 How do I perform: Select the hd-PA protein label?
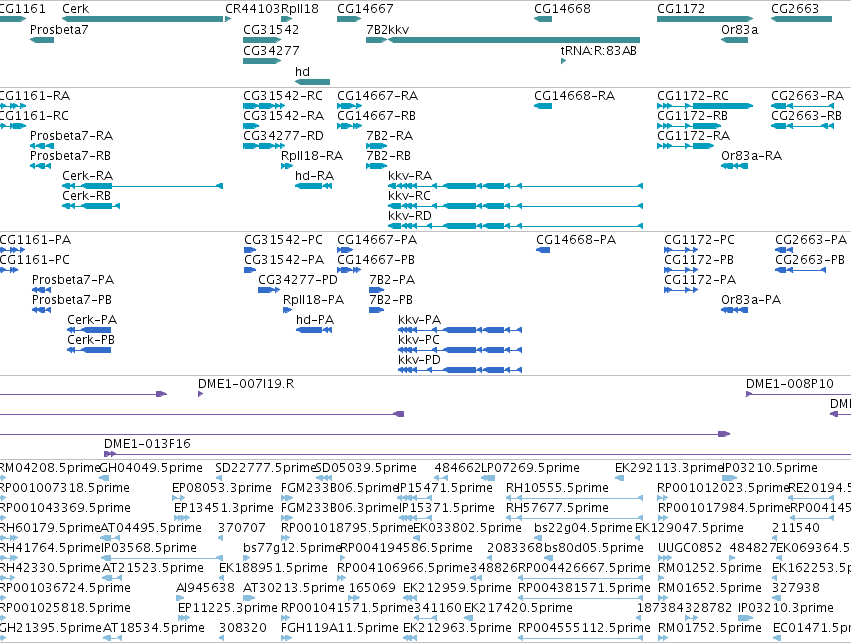(x=315, y=320)
